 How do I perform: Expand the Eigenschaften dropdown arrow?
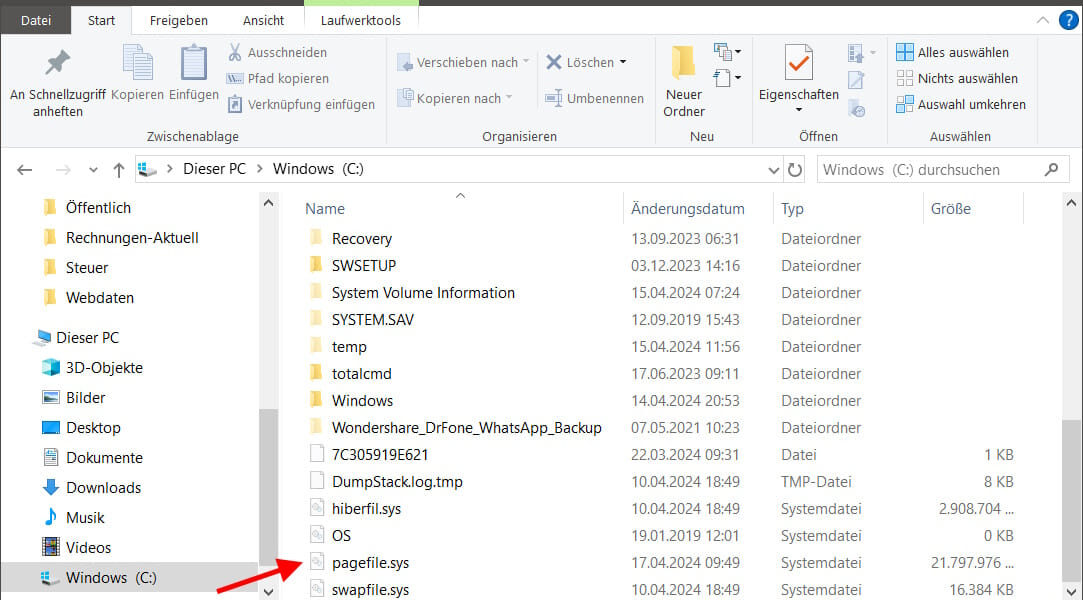click(799, 110)
